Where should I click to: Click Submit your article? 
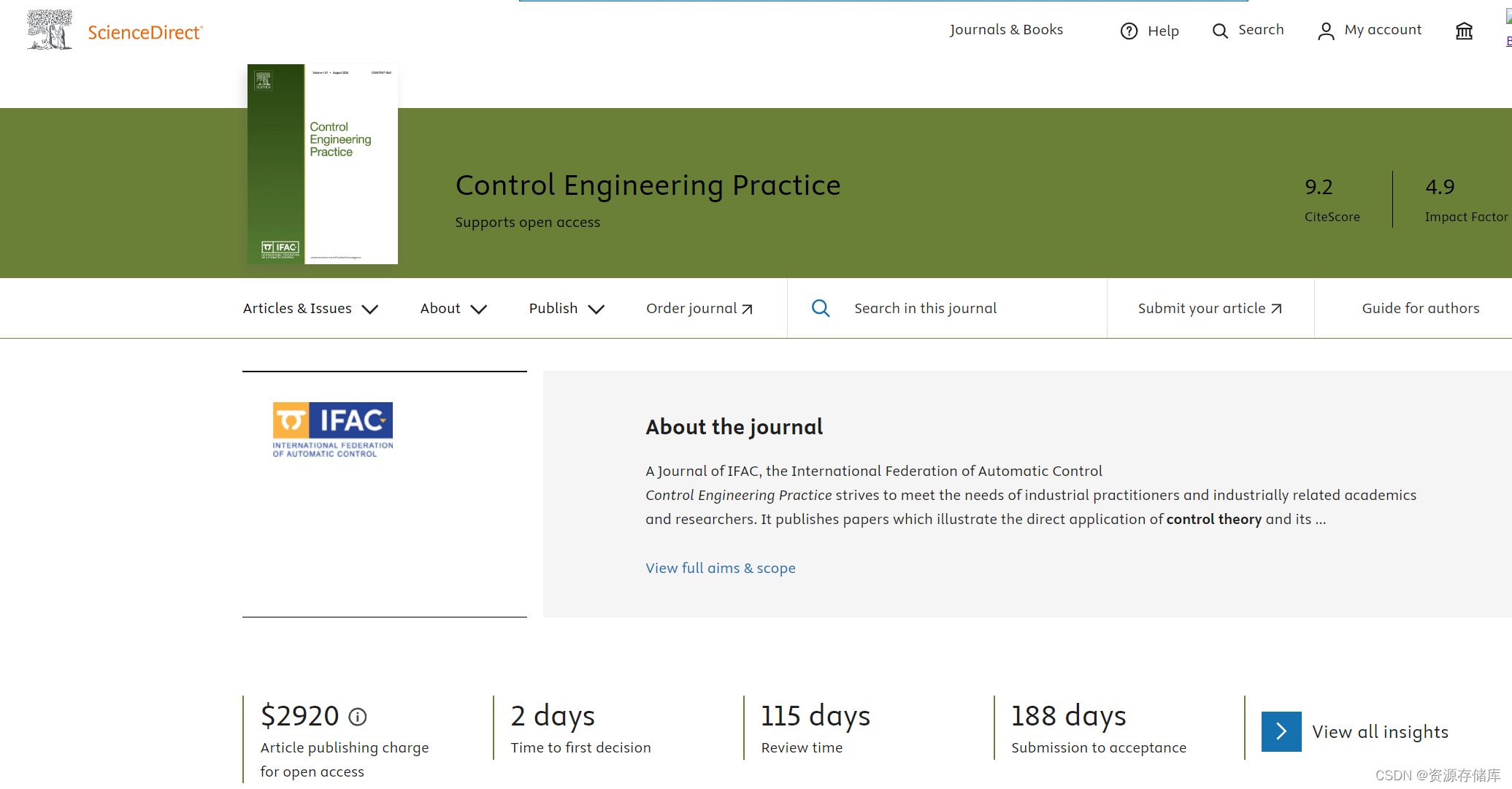pyautogui.click(x=1209, y=308)
